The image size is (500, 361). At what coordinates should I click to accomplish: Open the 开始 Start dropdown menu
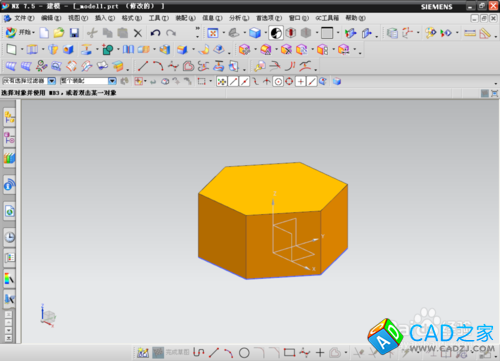tap(20, 32)
